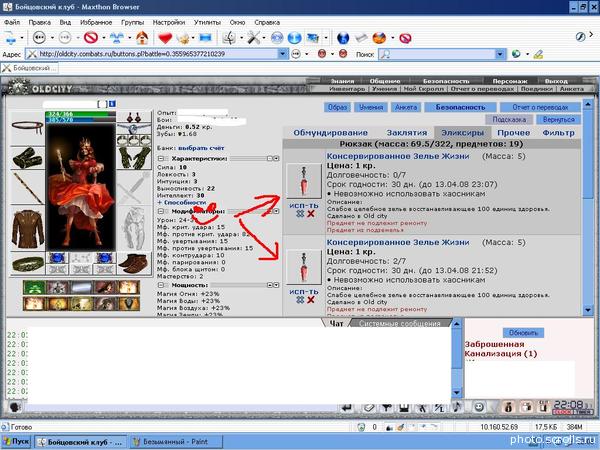Collapse the Характеристики section
The width and height of the screenshot is (600, 450).
pos(161,158)
